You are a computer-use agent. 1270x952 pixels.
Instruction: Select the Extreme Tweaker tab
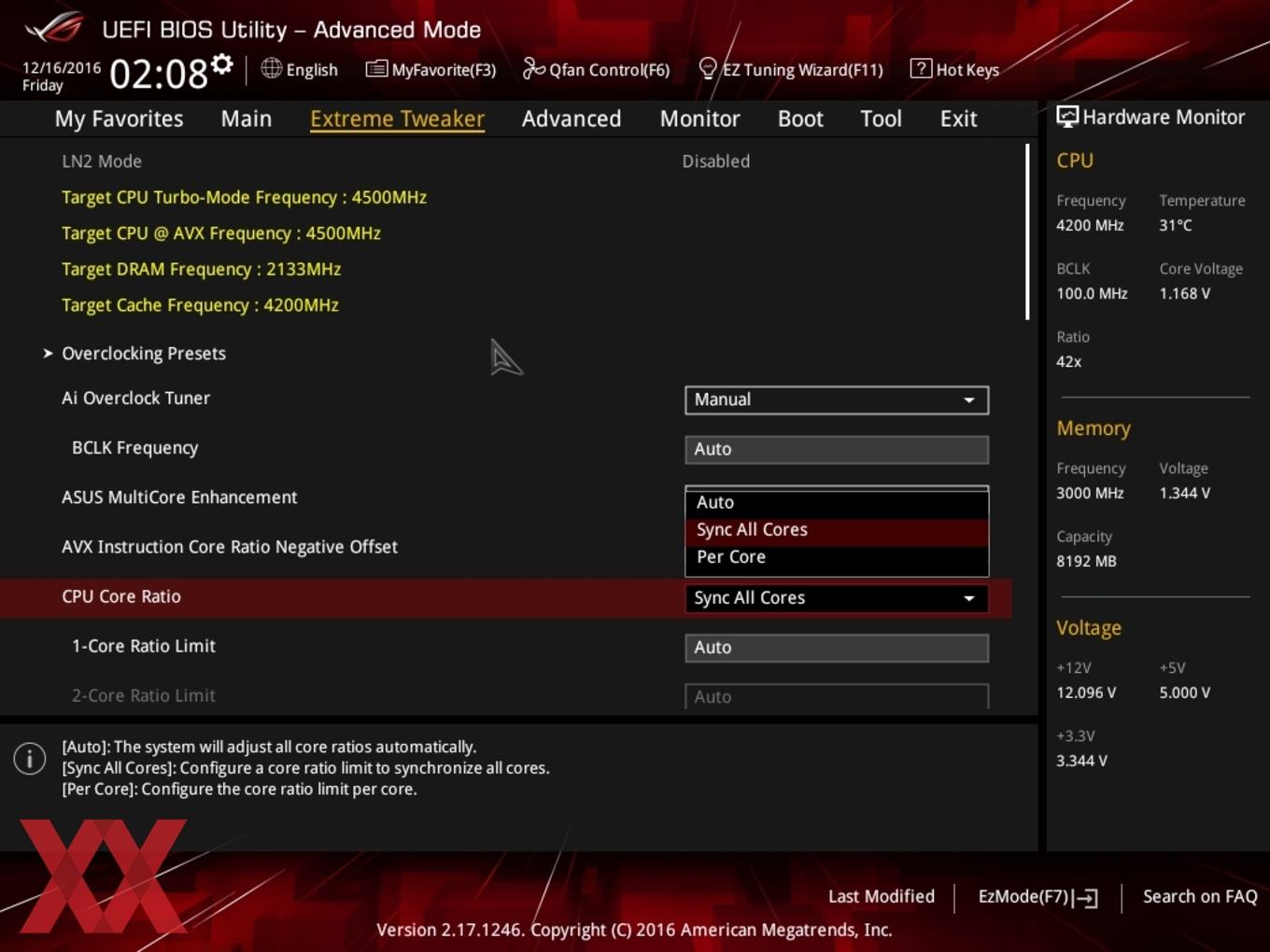[x=397, y=119]
